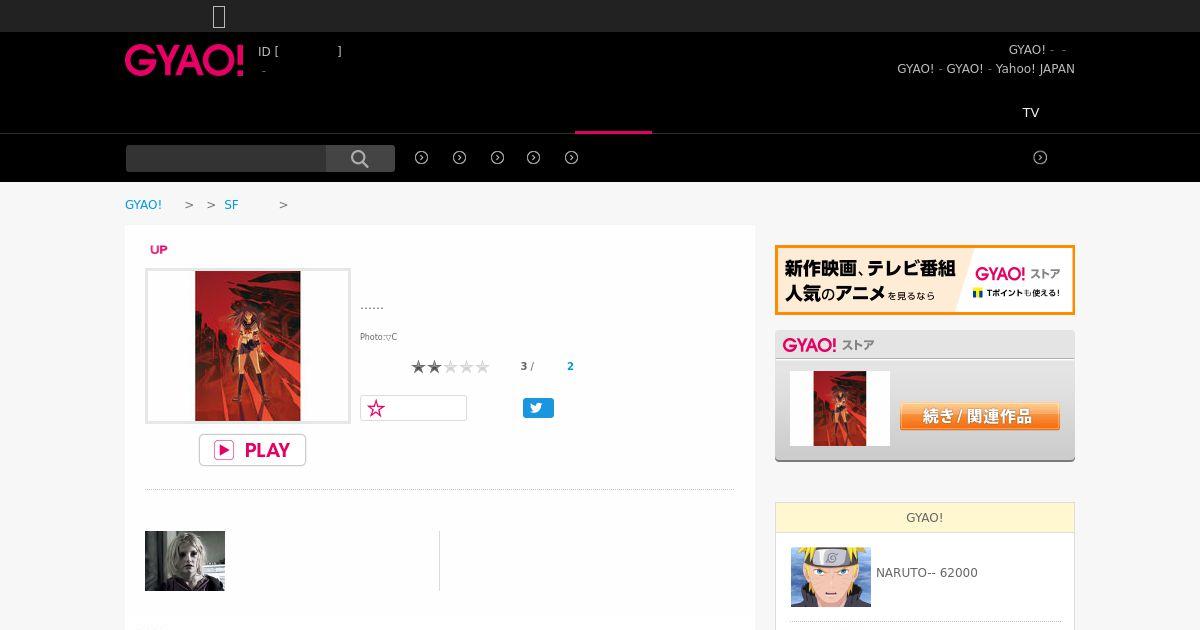Click the magnifier search button

(360, 158)
